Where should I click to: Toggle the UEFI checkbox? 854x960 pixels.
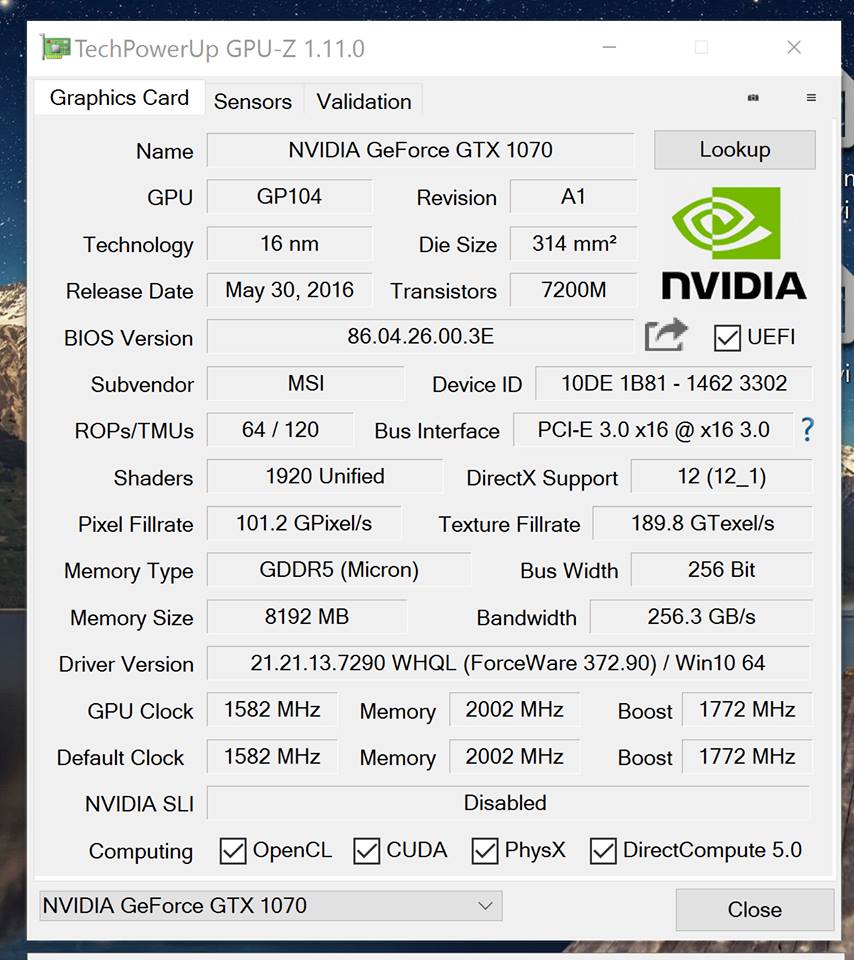pyautogui.click(x=727, y=338)
